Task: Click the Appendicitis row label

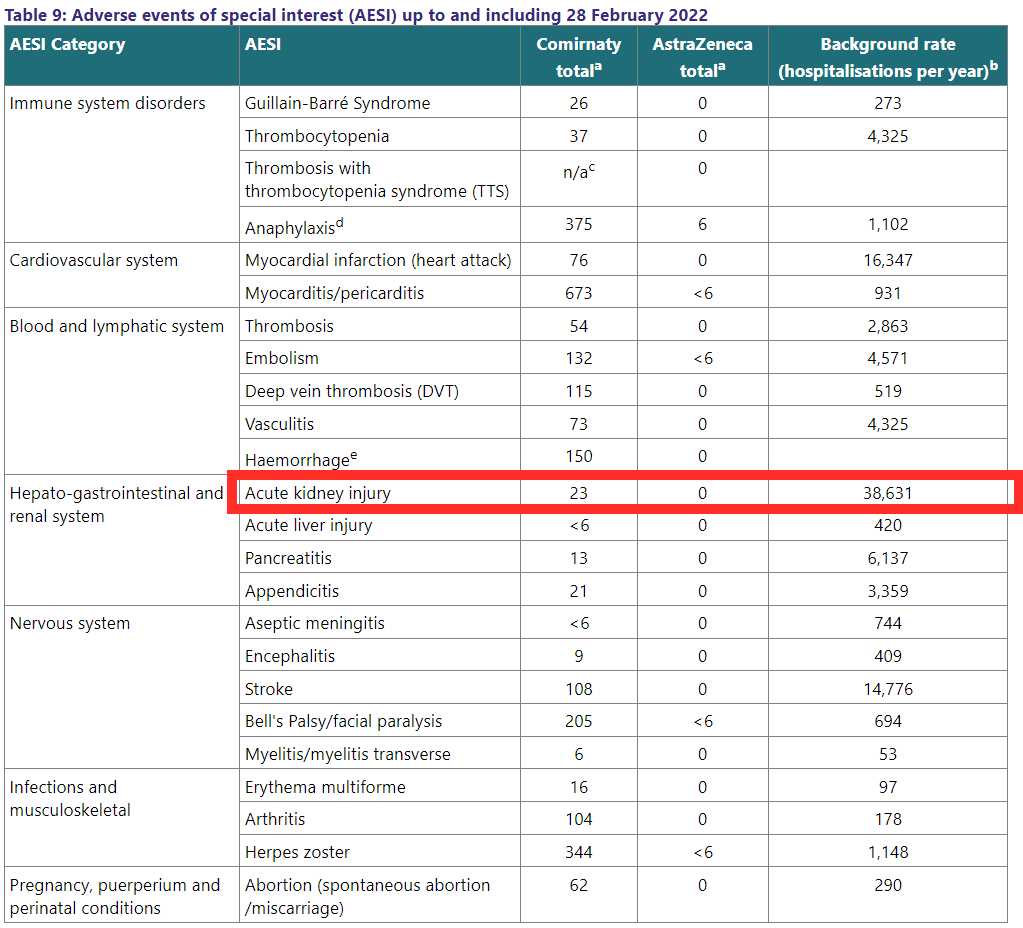Action: click(292, 591)
